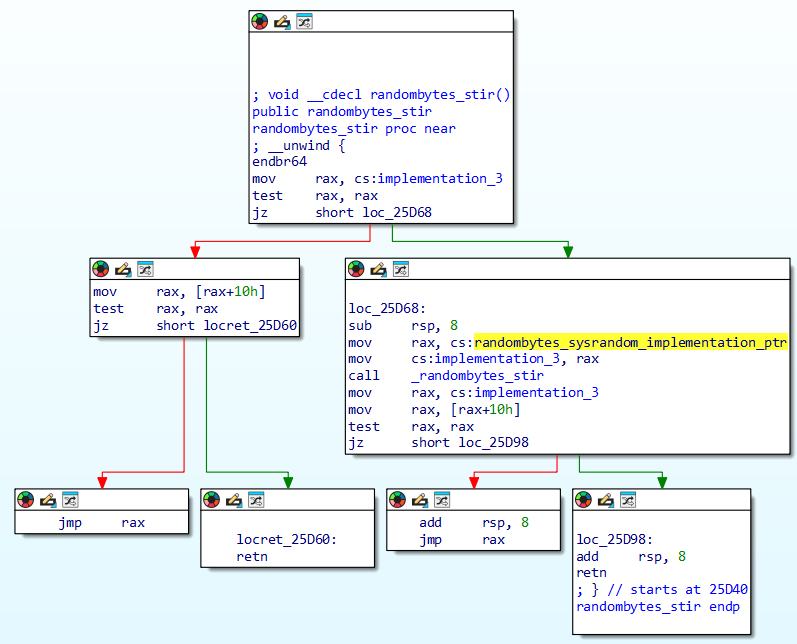Click group icon in locret_25D60 retn node
Image resolution: width=797 pixels, height=644 pixels.
[256, 499]
